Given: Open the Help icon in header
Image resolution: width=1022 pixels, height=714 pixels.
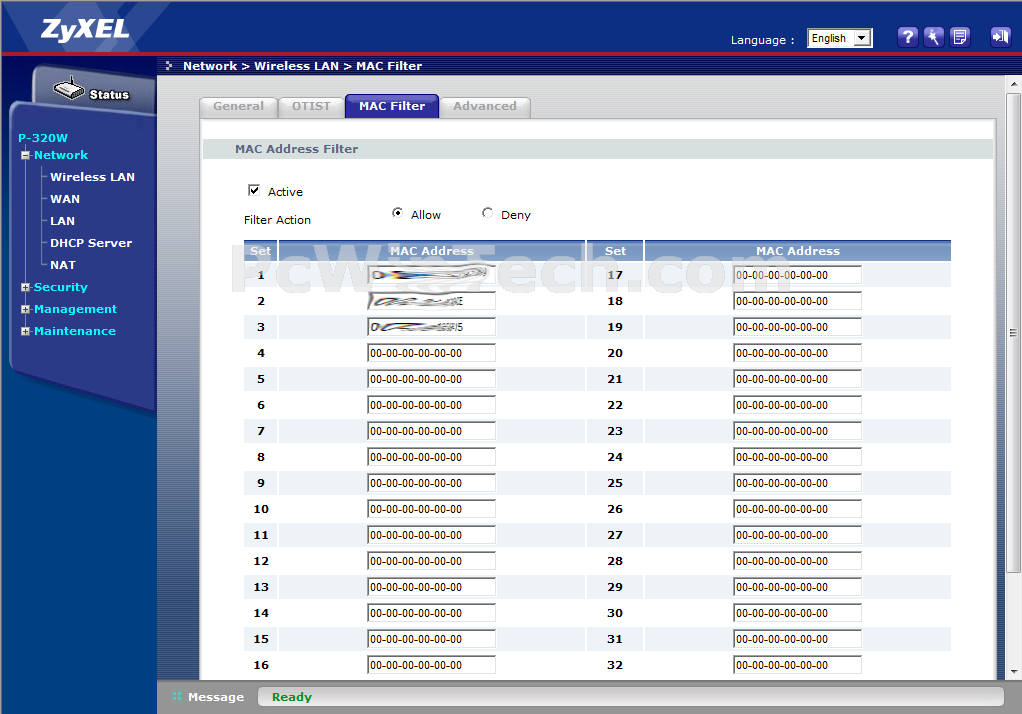Looking at the screenshot, I should click(907, 37).
